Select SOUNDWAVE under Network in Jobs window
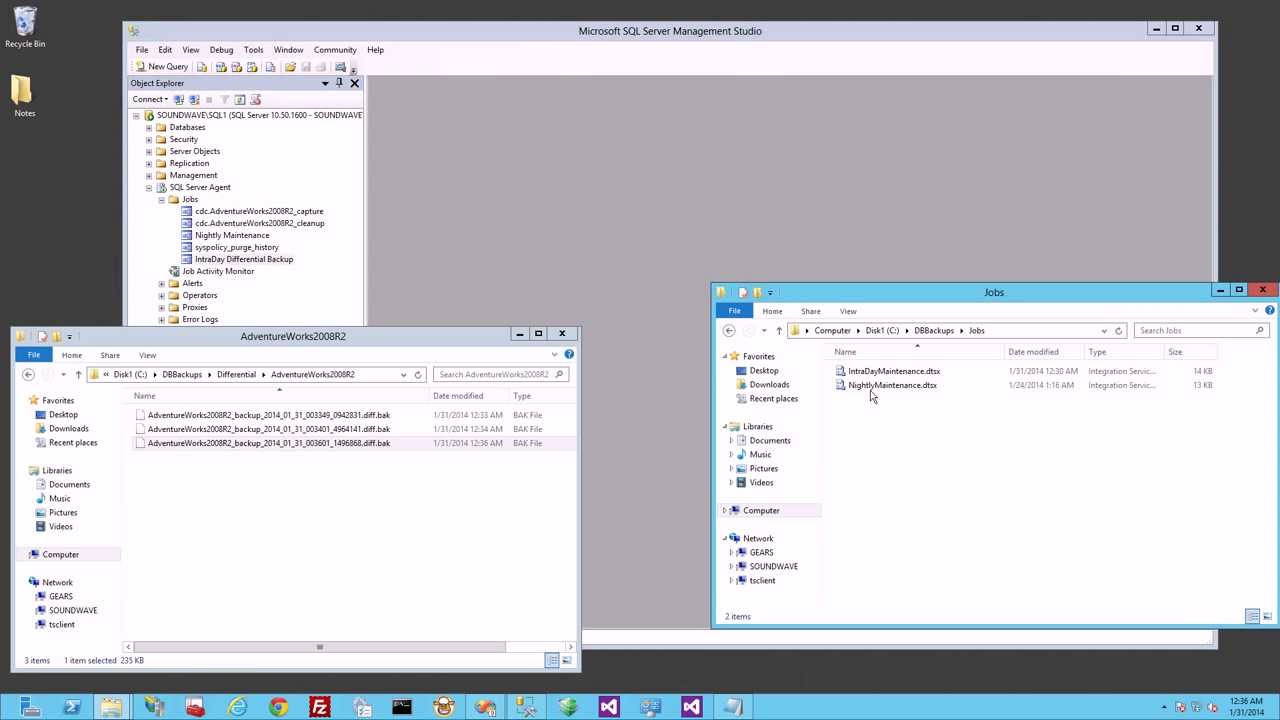The width and height of the screenshot is (1280, 720). pyautogui.click(x=774, y=566)
